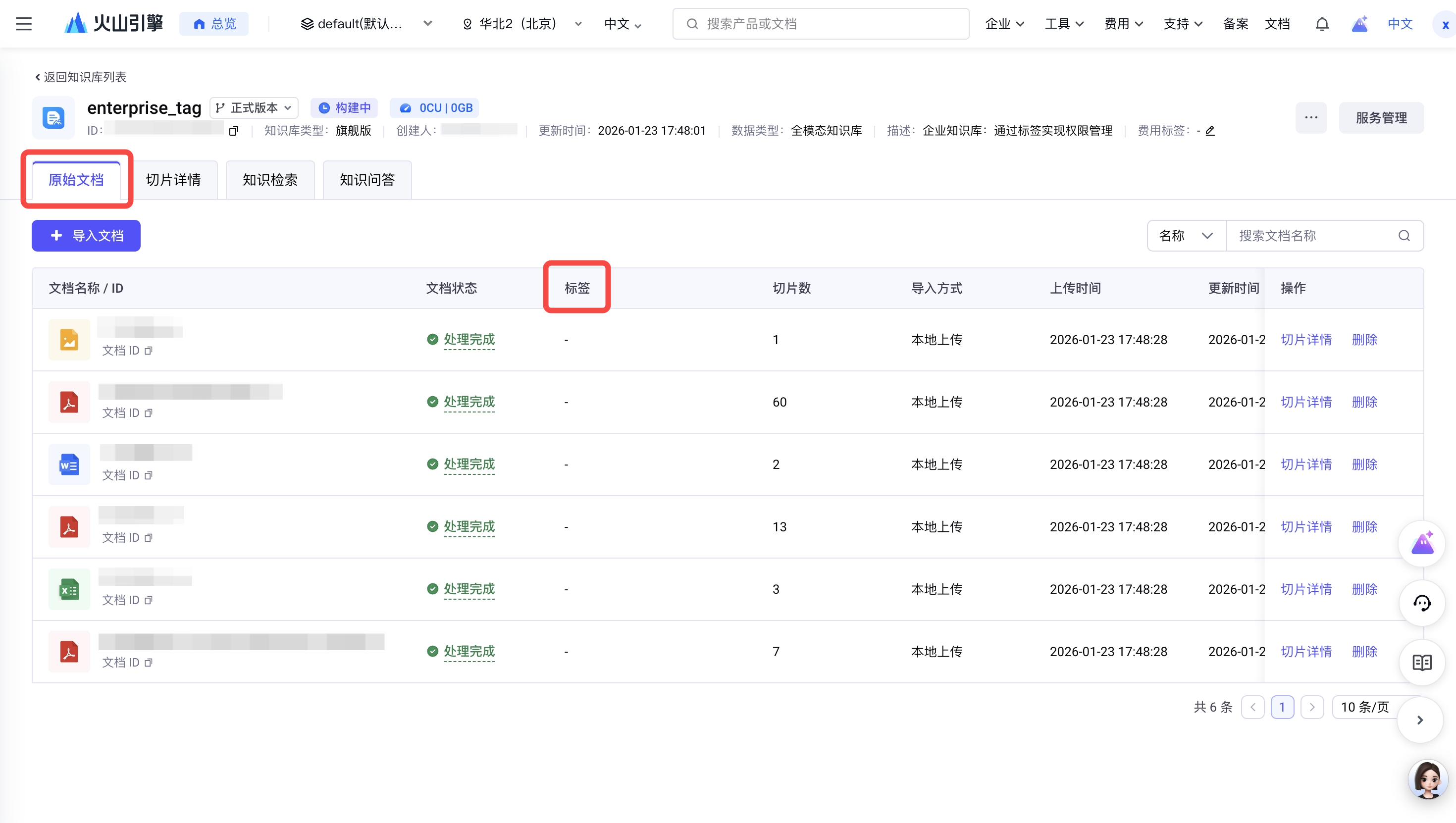Image resolution: width=1456 pixels, height=823 pixels.
Task: Open the customer support headset icon
Action: 1421,603
